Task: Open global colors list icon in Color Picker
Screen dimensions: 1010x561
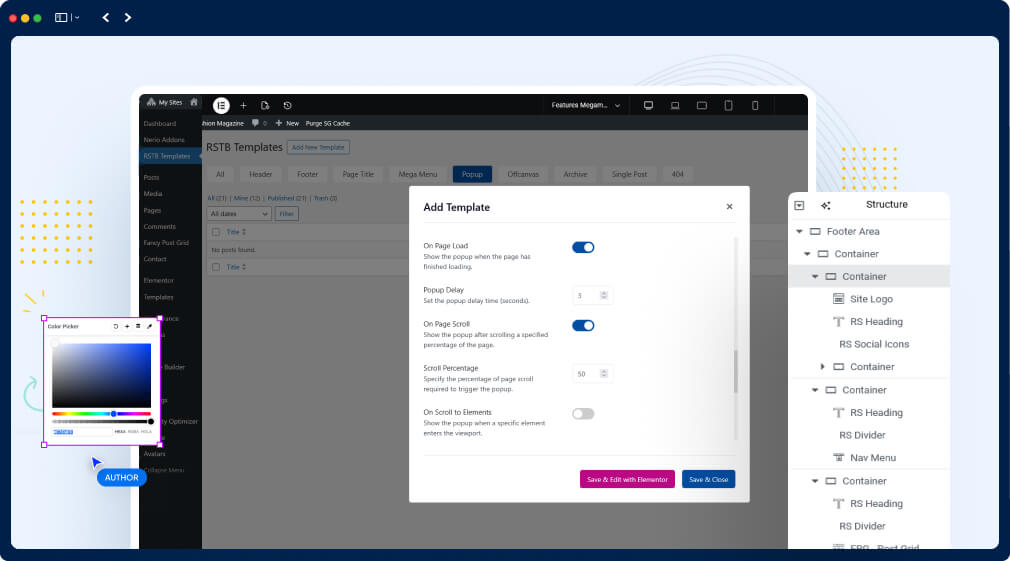Action: [138, 327]
